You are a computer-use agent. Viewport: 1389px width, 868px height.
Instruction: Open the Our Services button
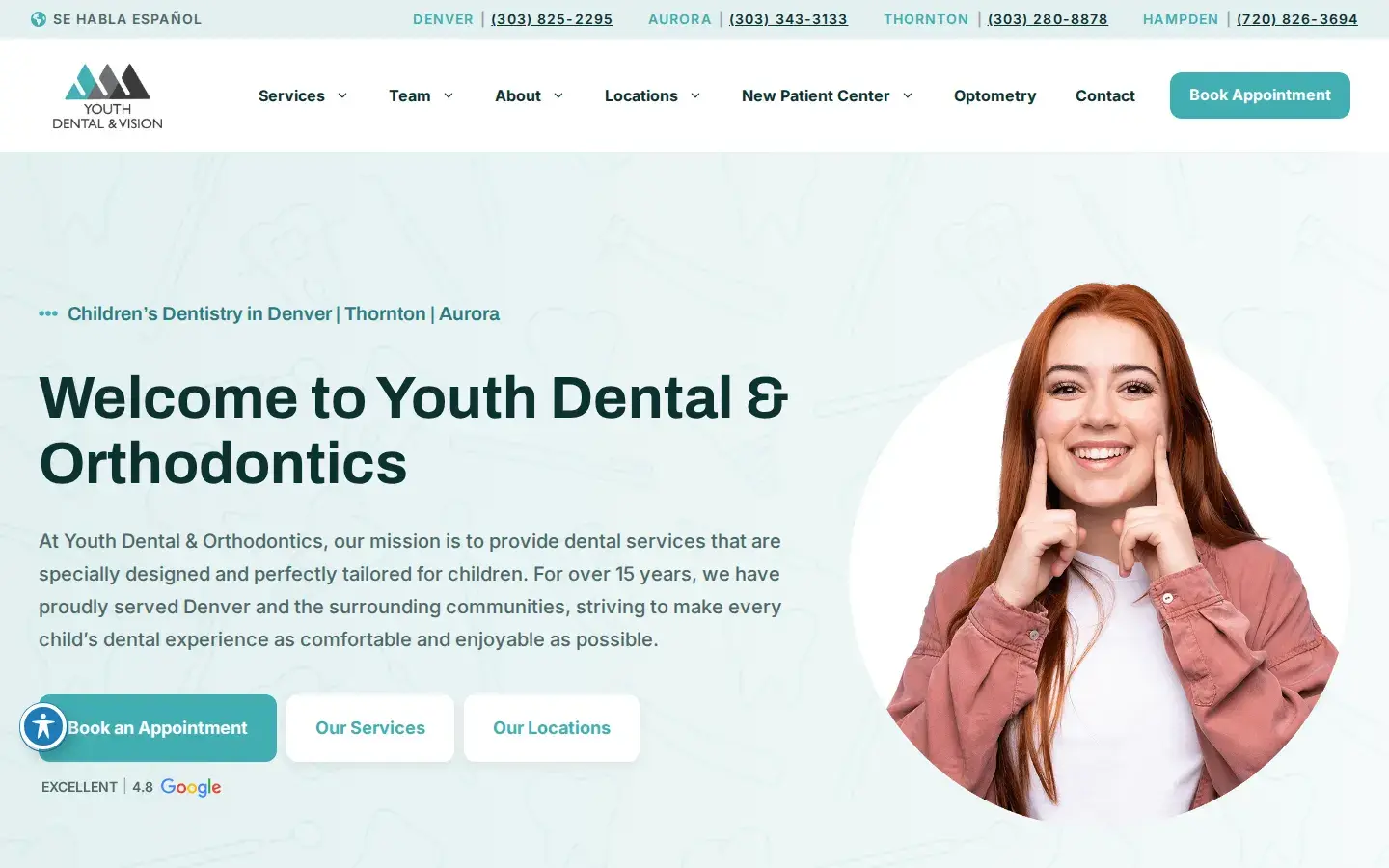coord(370,728)
